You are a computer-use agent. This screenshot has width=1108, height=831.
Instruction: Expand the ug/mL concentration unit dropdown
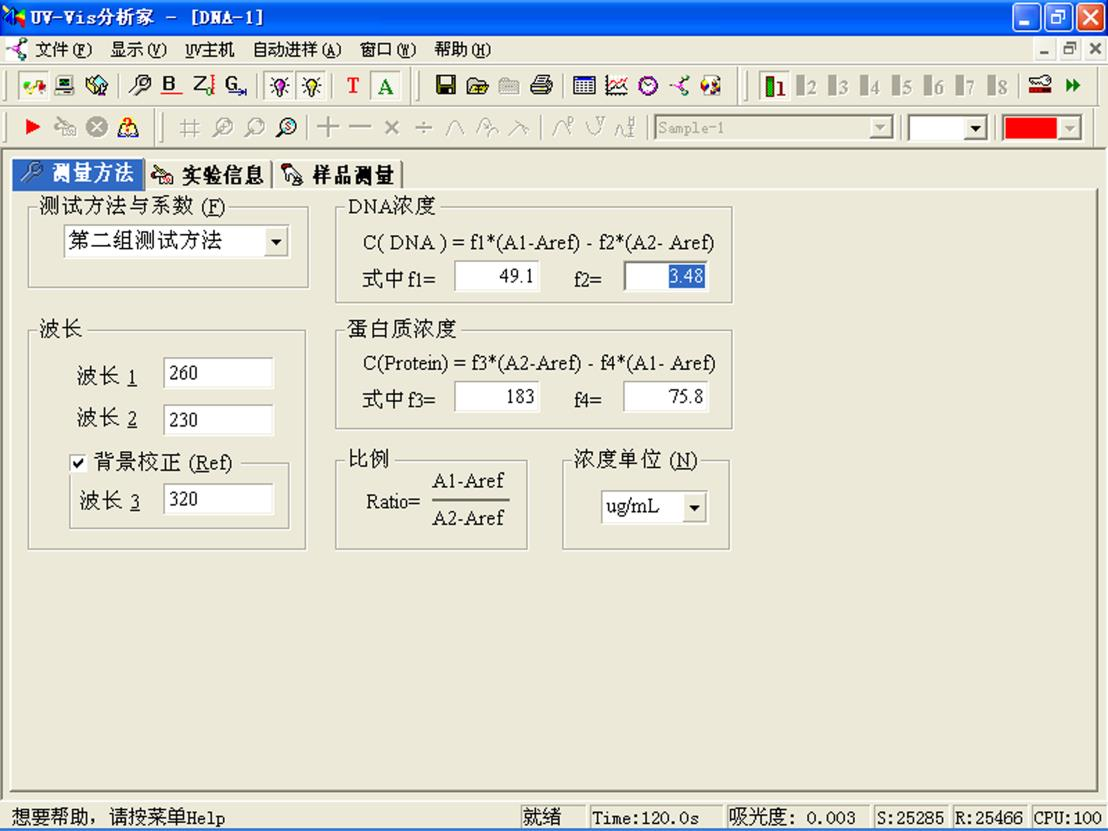click(x=694, y=507)
